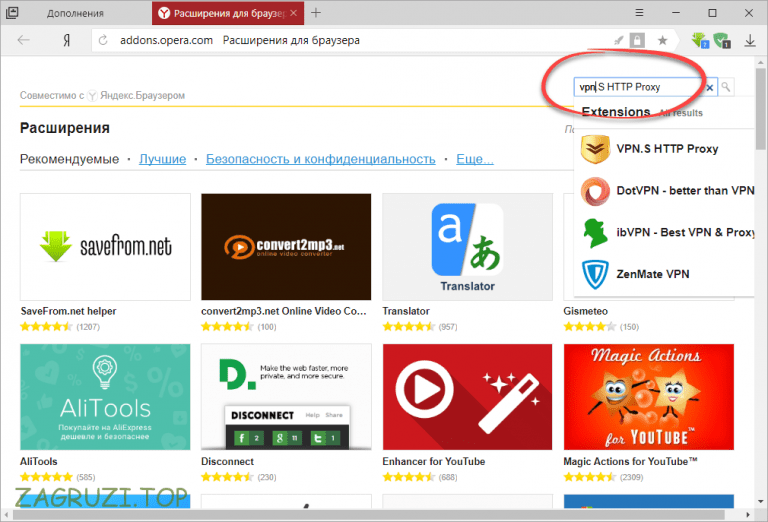Click the vertical scrollbar down arrow
Image resolution: width=768 pixels, height=522 pixels.
760,501
